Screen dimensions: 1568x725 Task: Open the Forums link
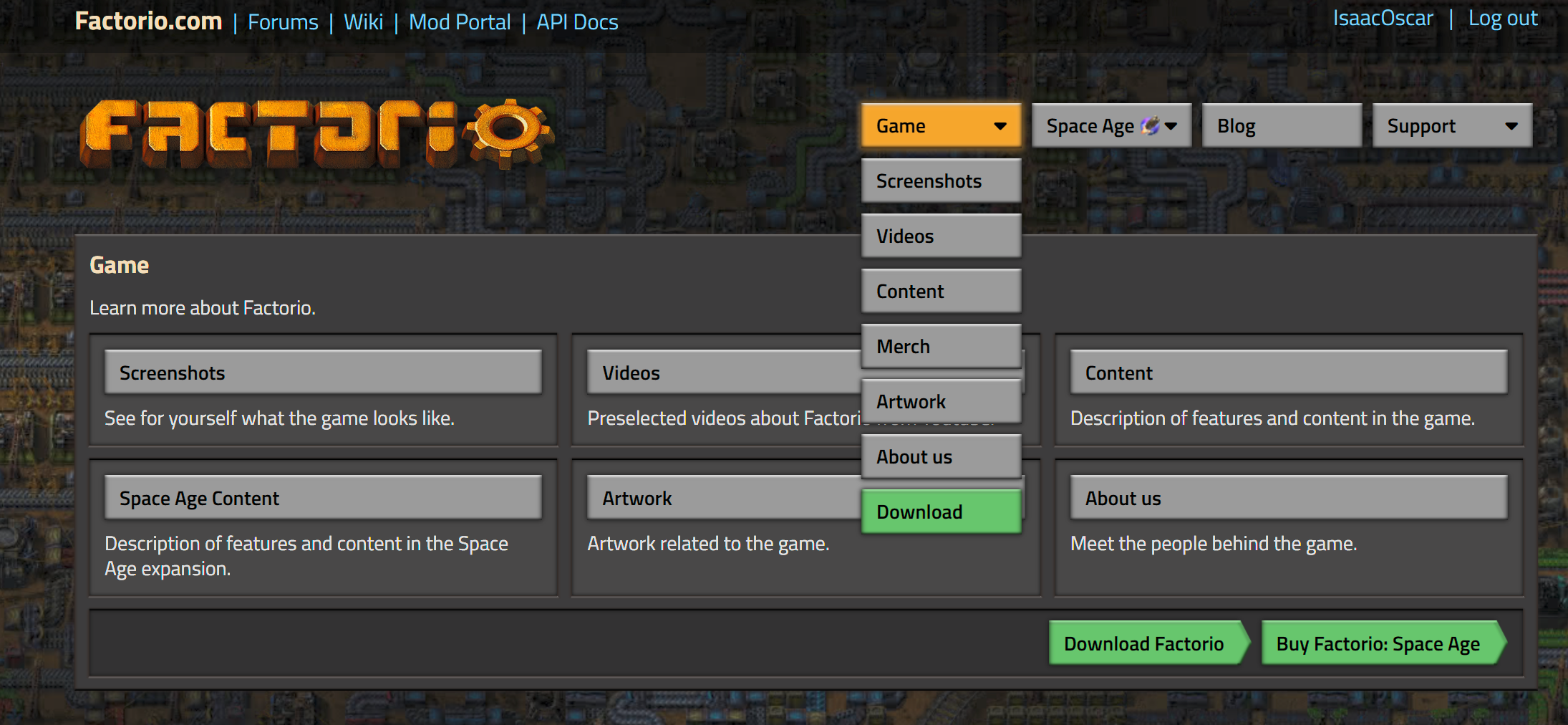point(283,22)
